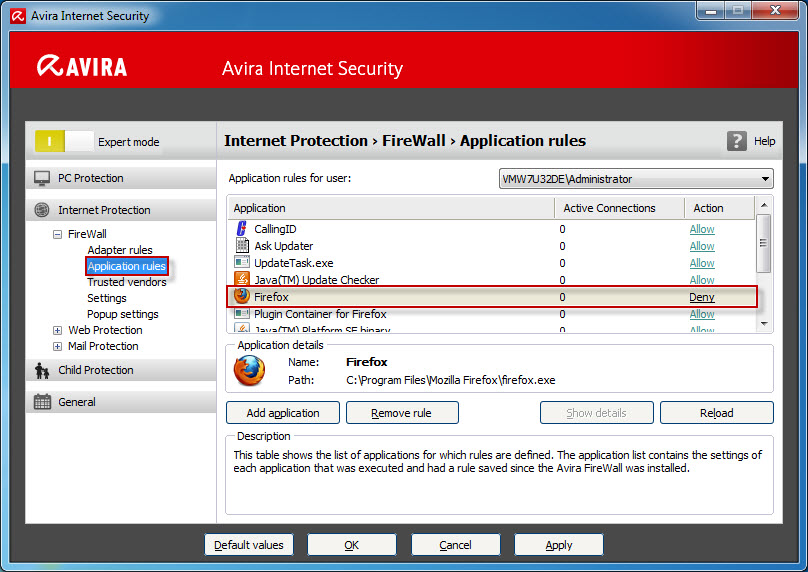
Task: Click the Reload button
Action: pyautogui.click(x=717, y=413)
